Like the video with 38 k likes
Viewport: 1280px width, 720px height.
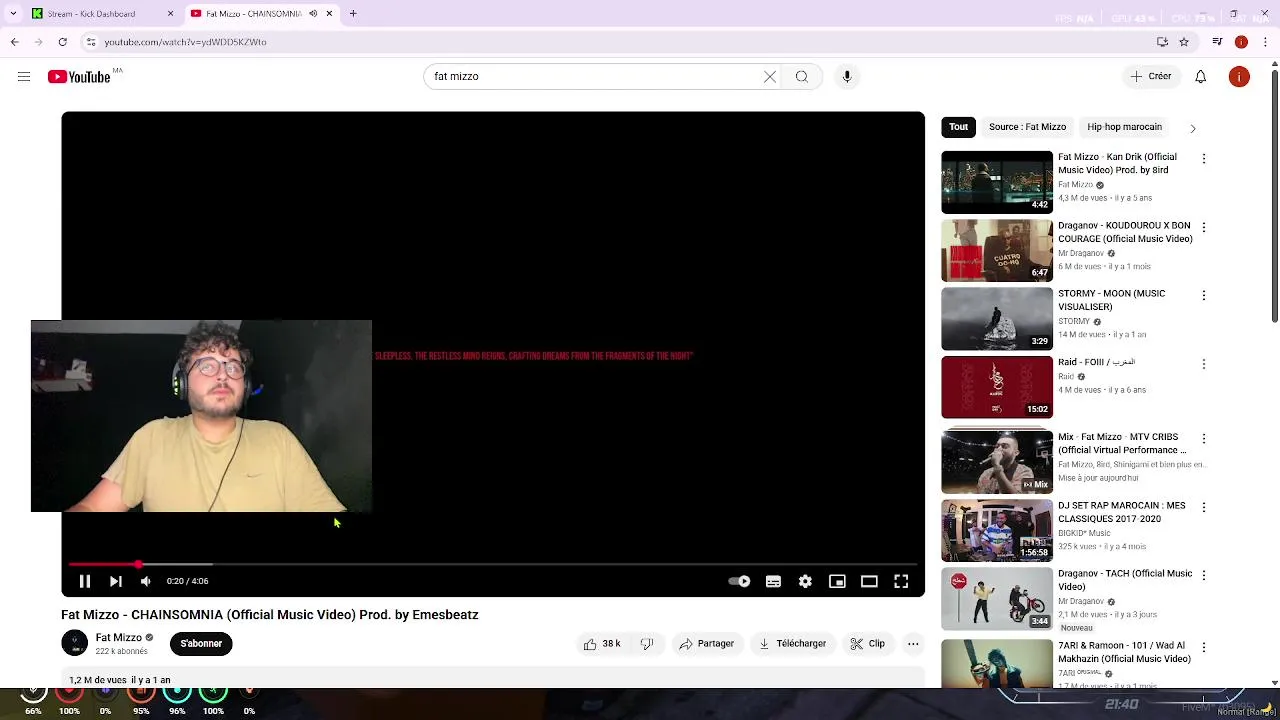coord(602,644)
